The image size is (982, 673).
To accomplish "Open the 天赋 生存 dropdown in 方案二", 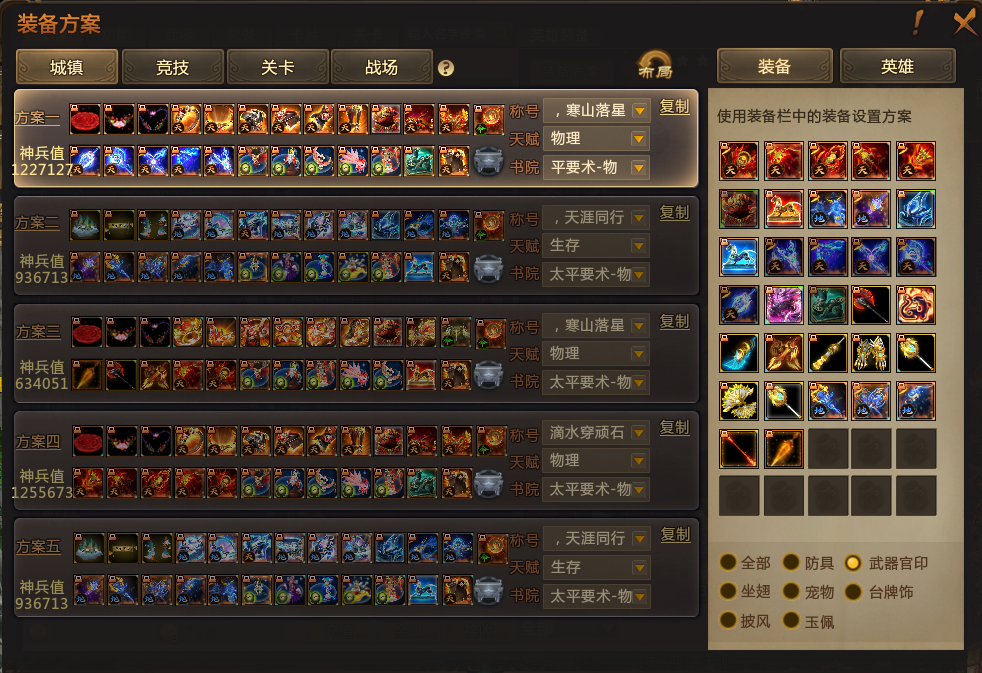I will point(596,245).
